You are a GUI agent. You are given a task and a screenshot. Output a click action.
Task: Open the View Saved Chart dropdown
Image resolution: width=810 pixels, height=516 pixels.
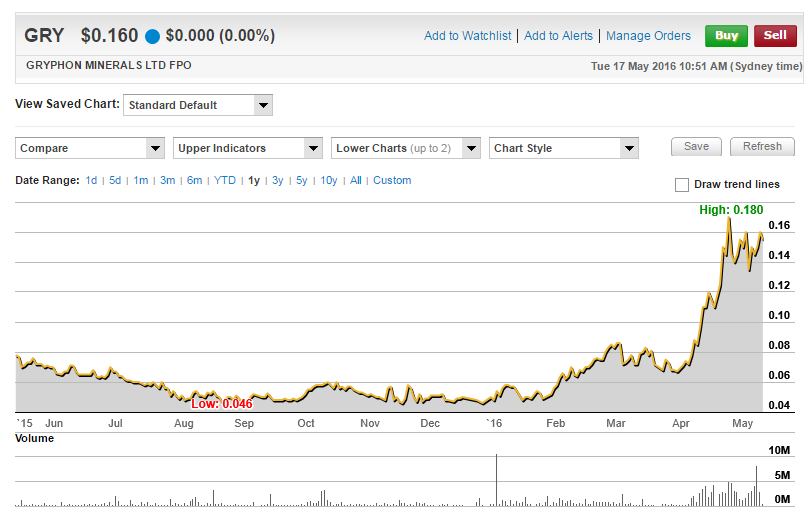coord(198,105)
